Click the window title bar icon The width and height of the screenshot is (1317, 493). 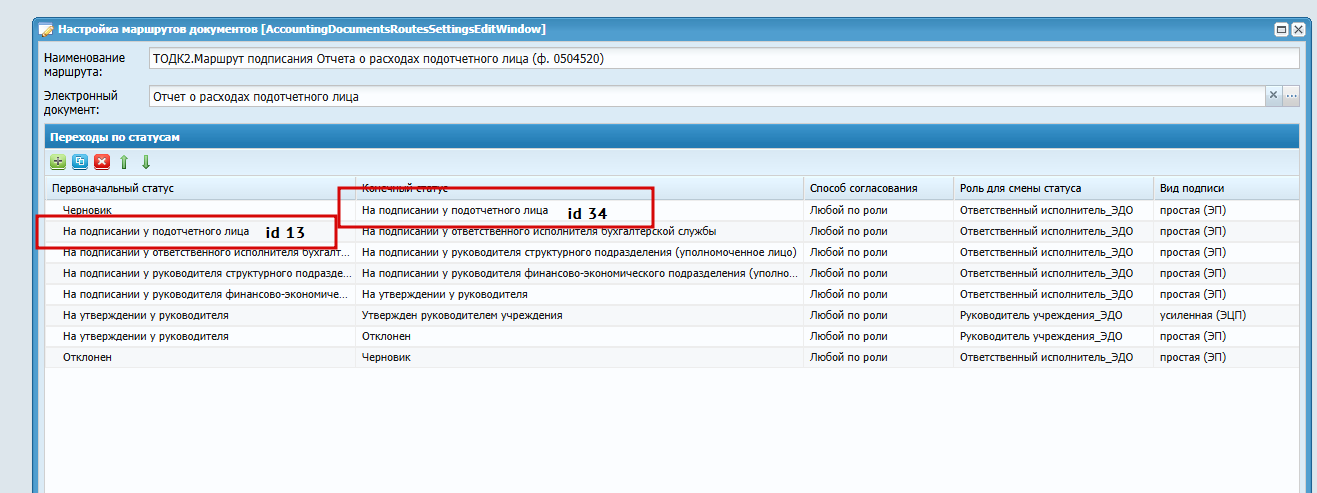click(x=46, y=29)
